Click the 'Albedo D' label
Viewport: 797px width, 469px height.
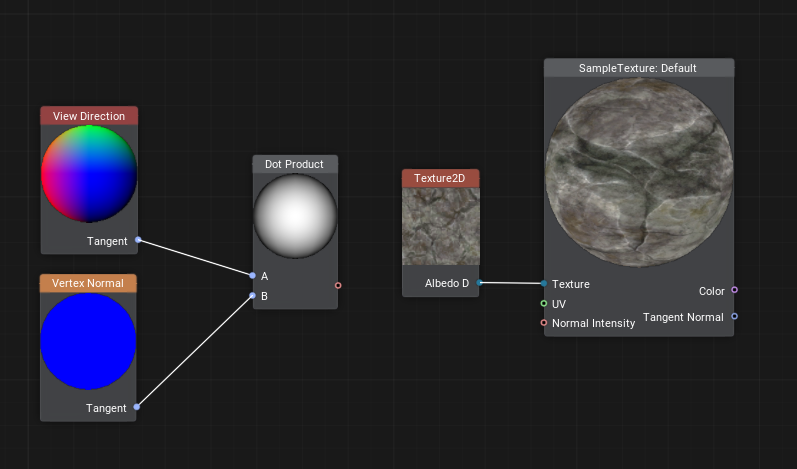coord(447,283)
